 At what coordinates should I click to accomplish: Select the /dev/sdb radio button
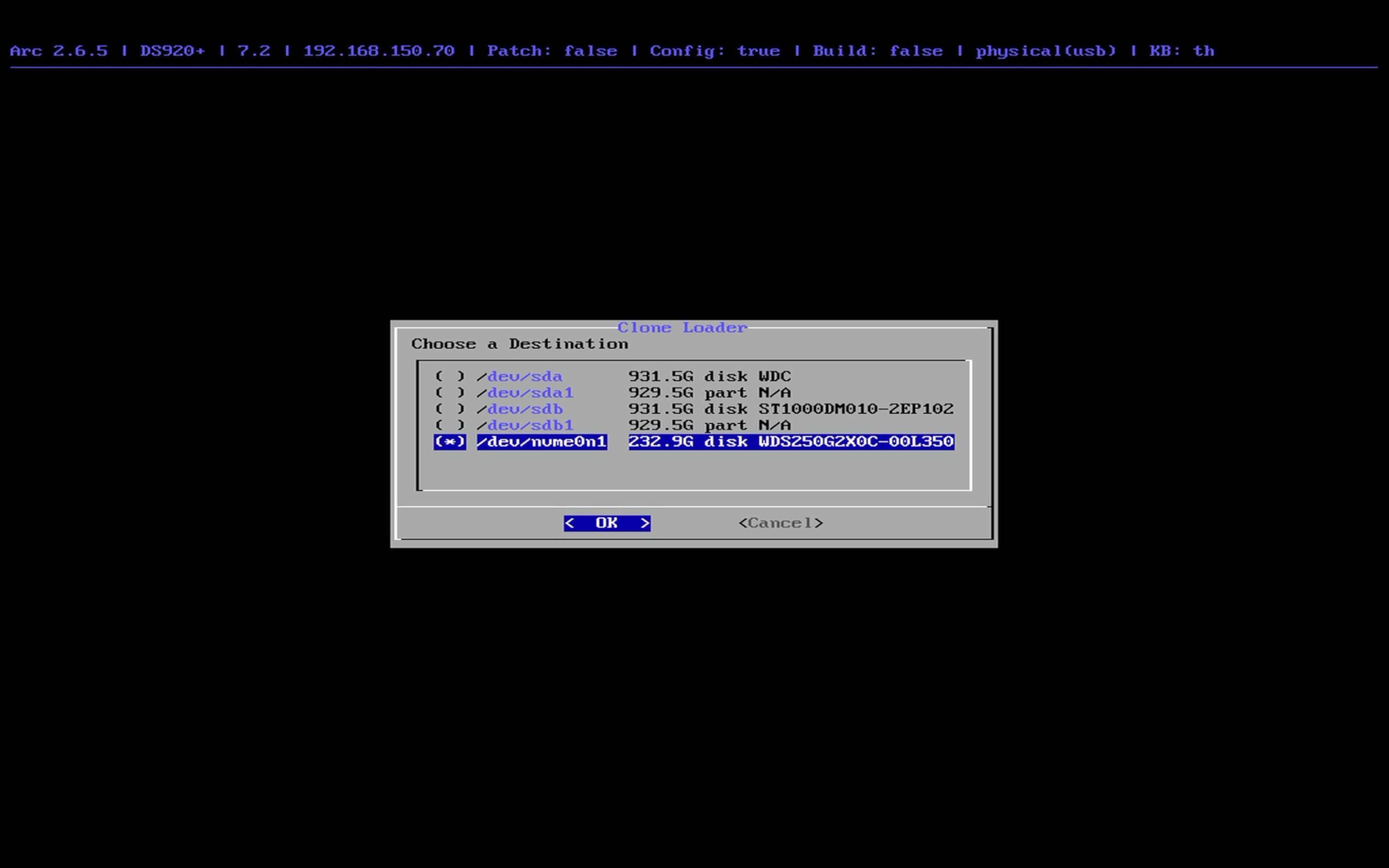tap(449, 409)
